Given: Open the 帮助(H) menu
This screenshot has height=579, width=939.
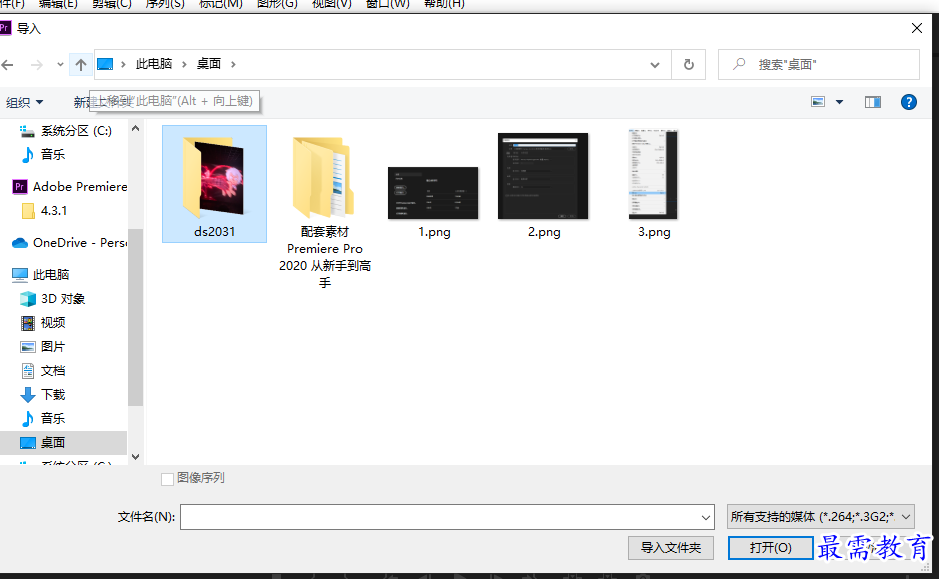Looking at the screenshot, I should pos(444,4).
